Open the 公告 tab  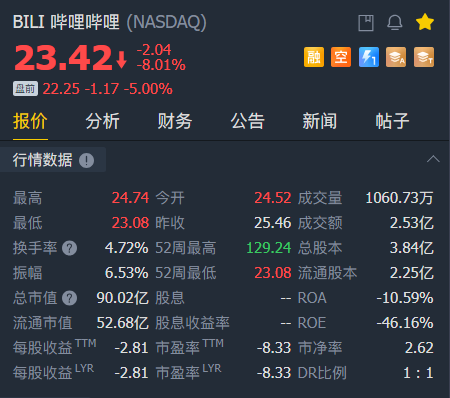click(247, 121)
